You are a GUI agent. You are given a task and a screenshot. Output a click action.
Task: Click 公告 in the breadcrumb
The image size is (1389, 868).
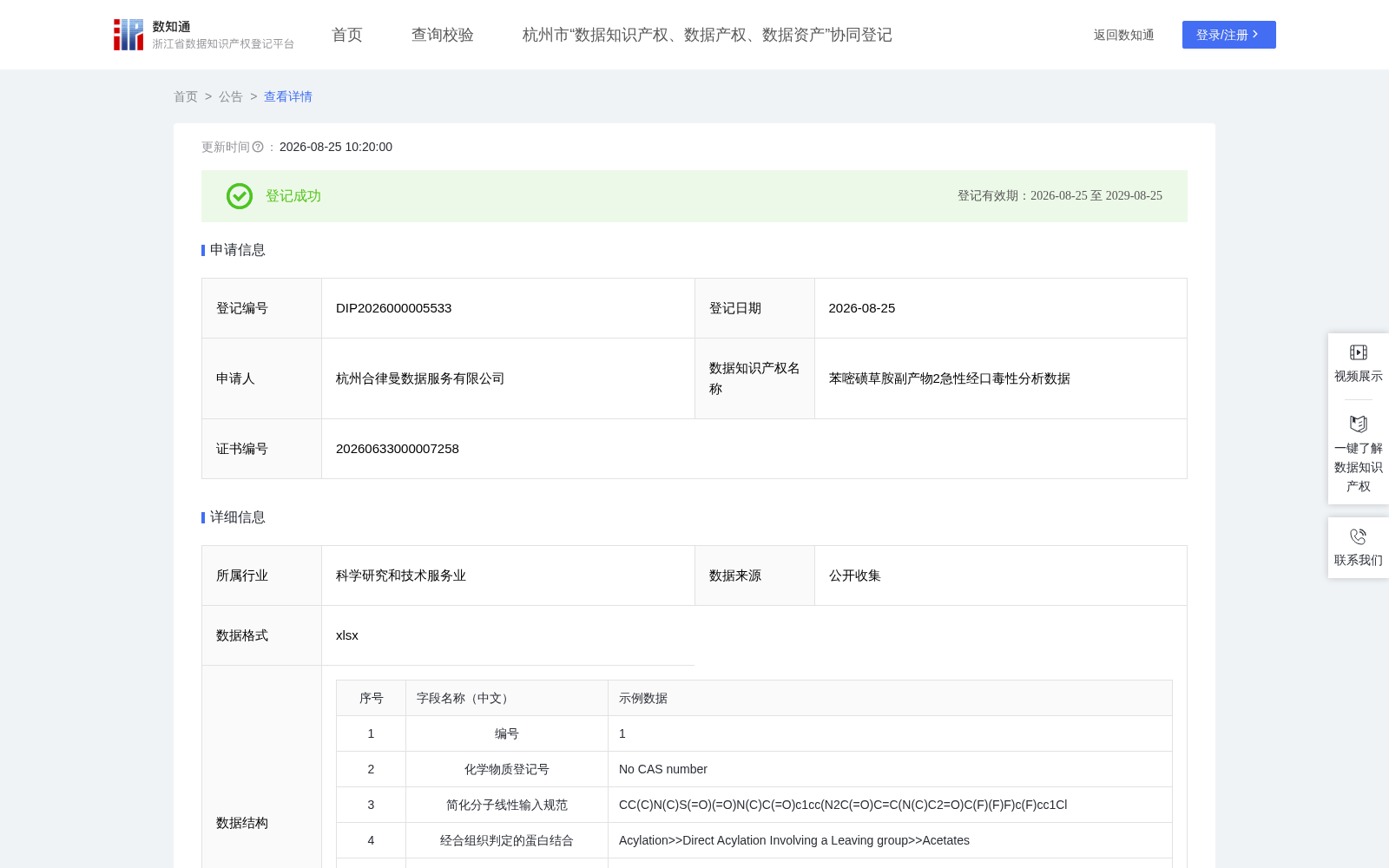click(x=231, y=96)
